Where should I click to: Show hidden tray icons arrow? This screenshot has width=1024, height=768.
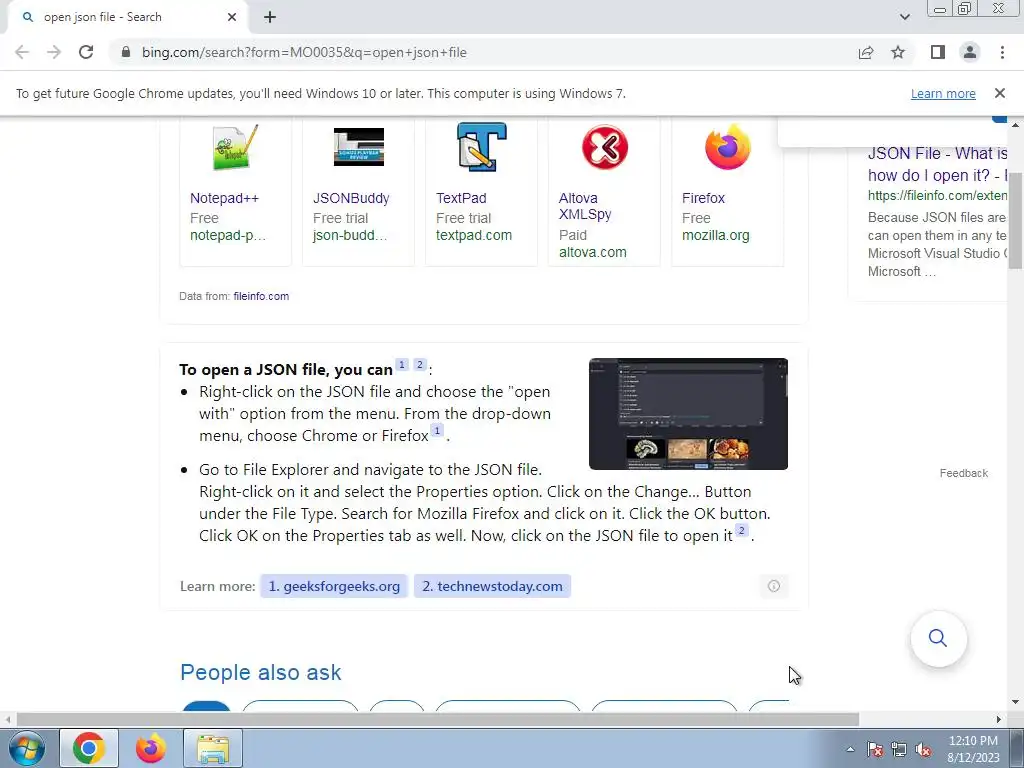click(850, 749)
